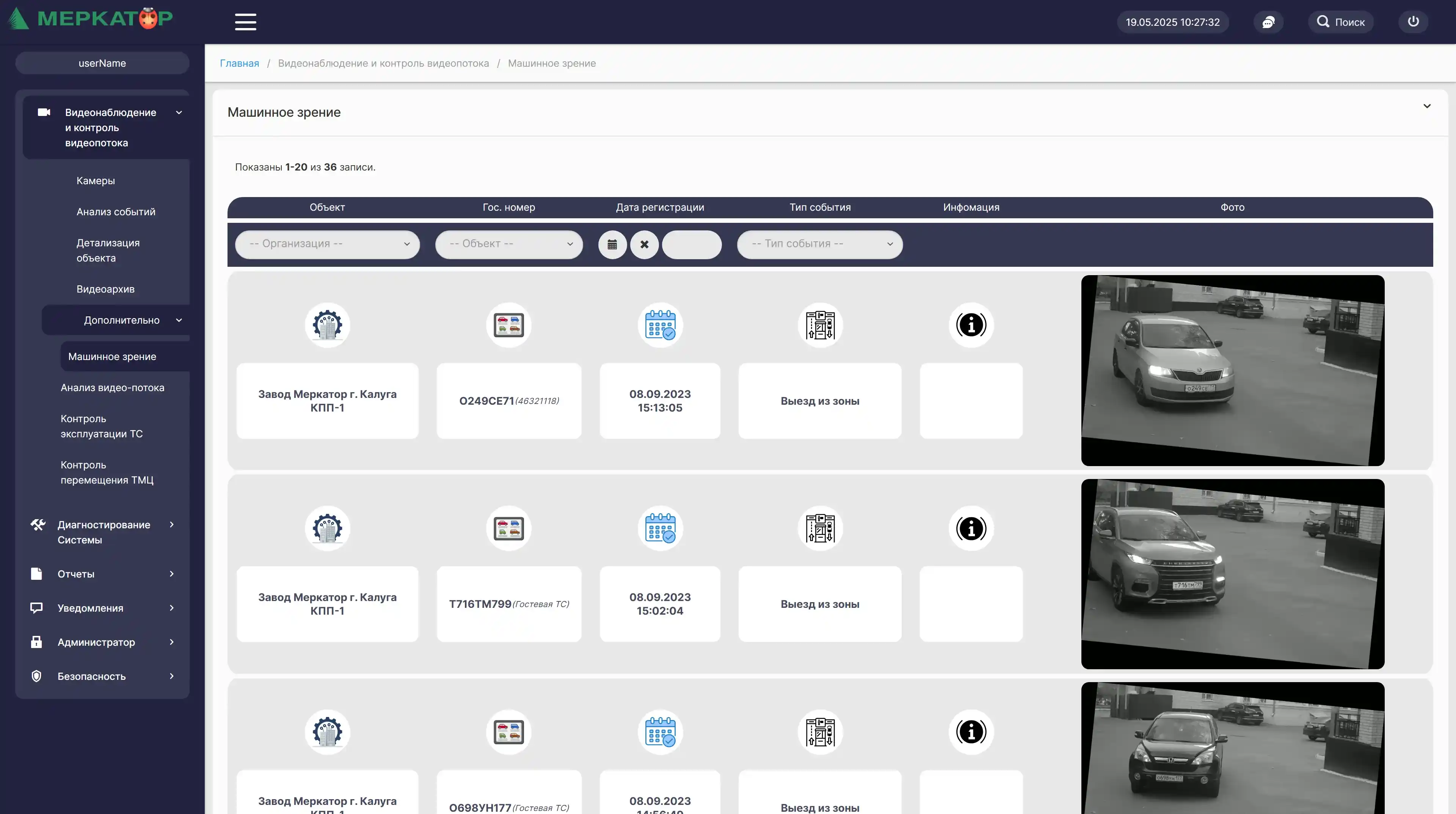Click the power logout icon
The width and height of the screenshot is (1456, 814).
[x=1413, y=22]
